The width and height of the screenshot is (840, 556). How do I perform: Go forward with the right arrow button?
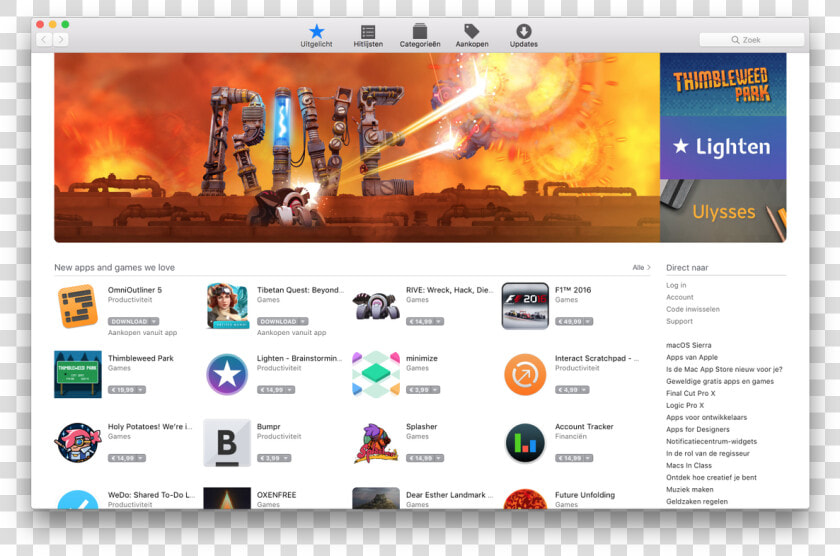click(61, 40)
